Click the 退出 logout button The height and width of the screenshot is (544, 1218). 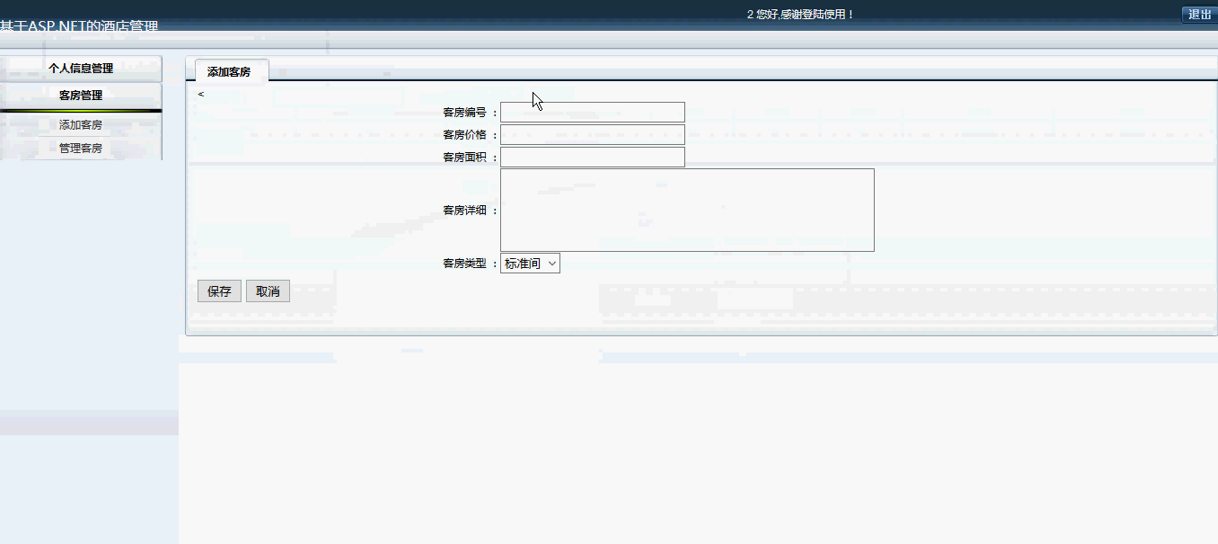tap(1199, 14)
